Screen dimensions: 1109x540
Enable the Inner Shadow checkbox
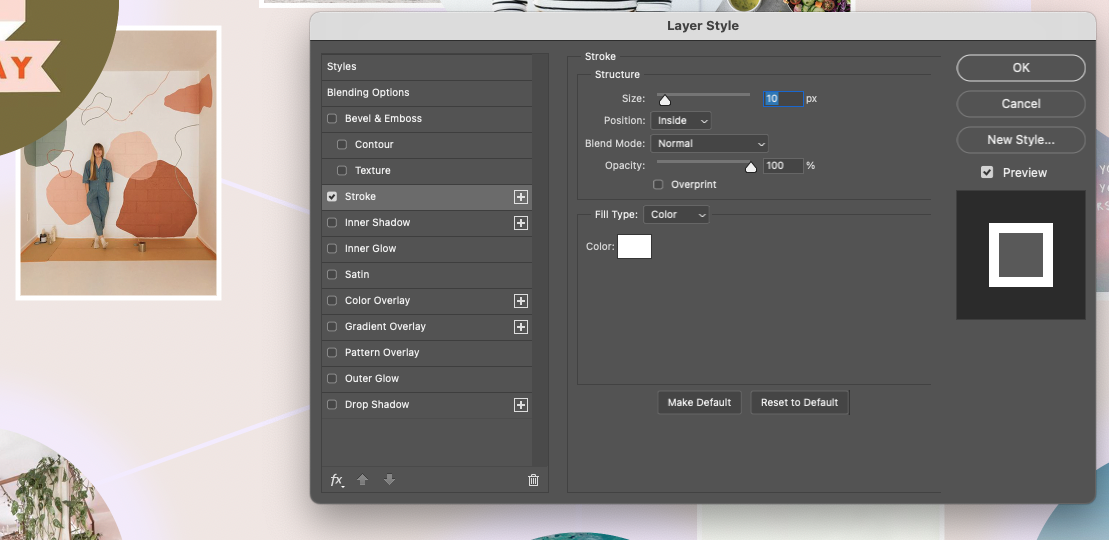(332, 223)
